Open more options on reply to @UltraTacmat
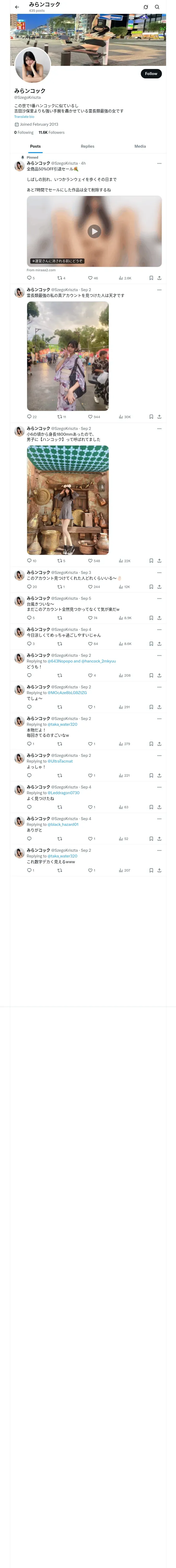The height and width of the screenshot is (1568, 176). click(x=159, y=756)
